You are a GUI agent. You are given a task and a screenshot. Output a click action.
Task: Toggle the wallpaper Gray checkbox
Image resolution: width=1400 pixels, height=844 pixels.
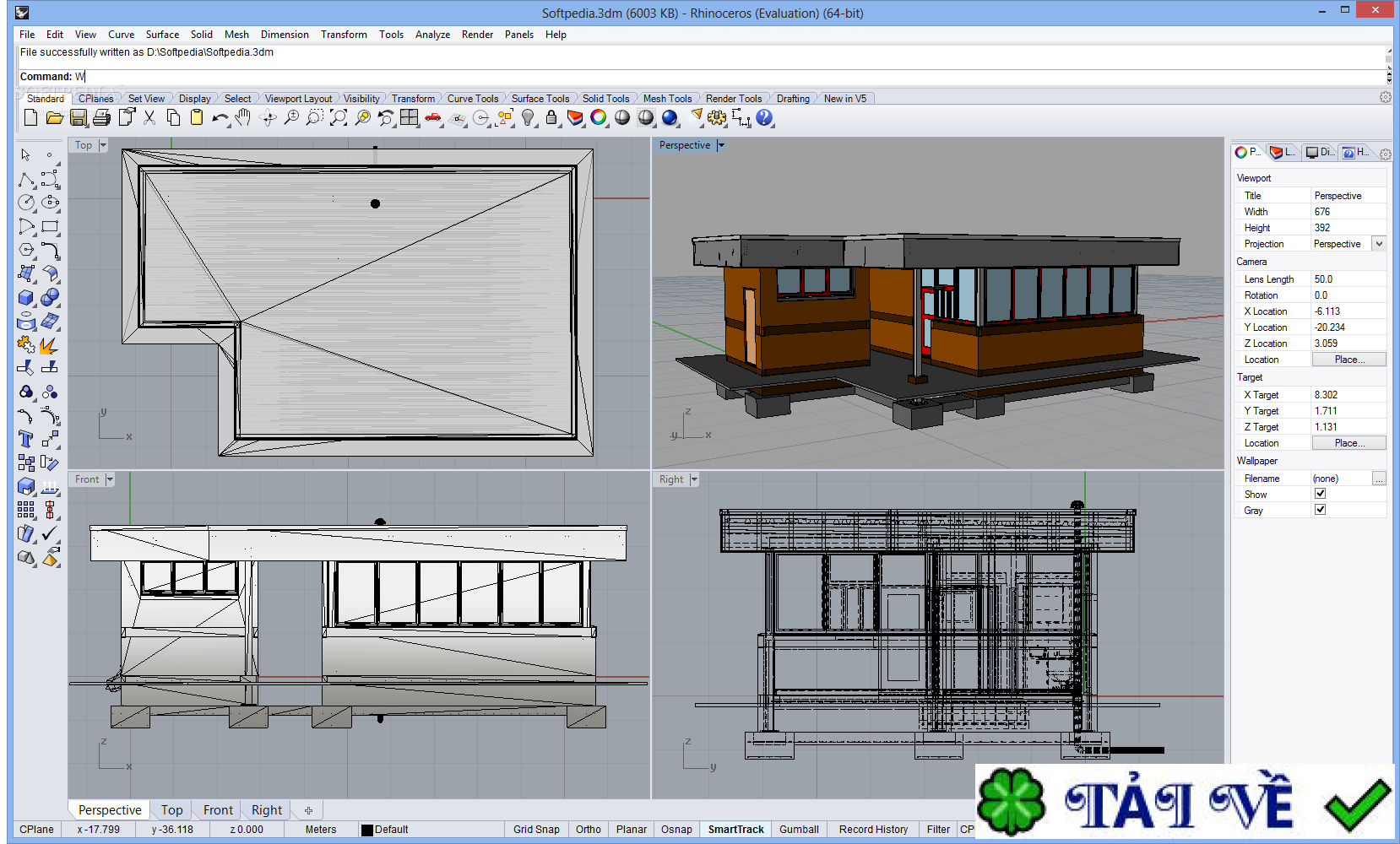coord(1320,510)
